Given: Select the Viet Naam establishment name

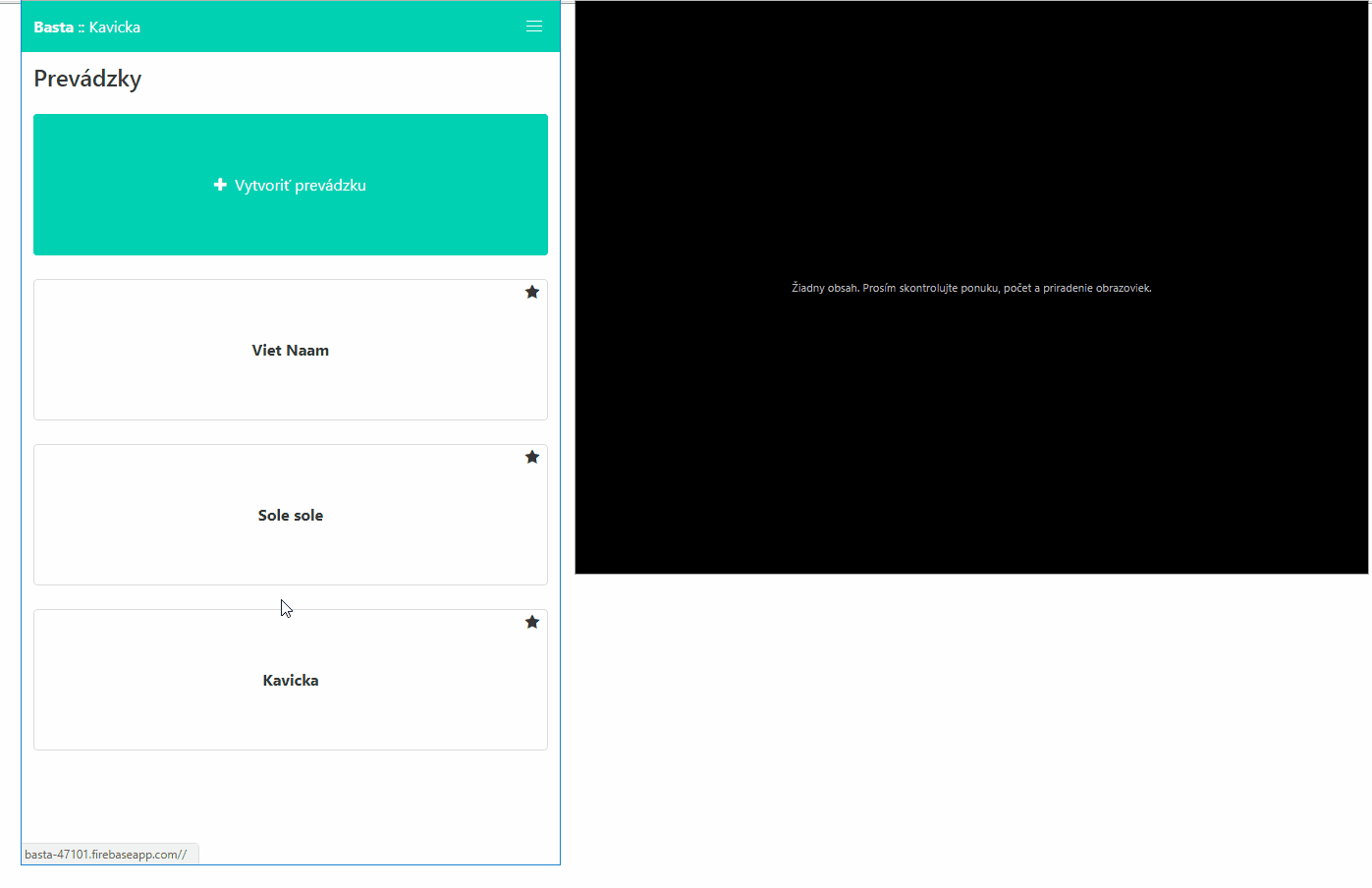Looking at the screenshot, I should tap(290, 351).
